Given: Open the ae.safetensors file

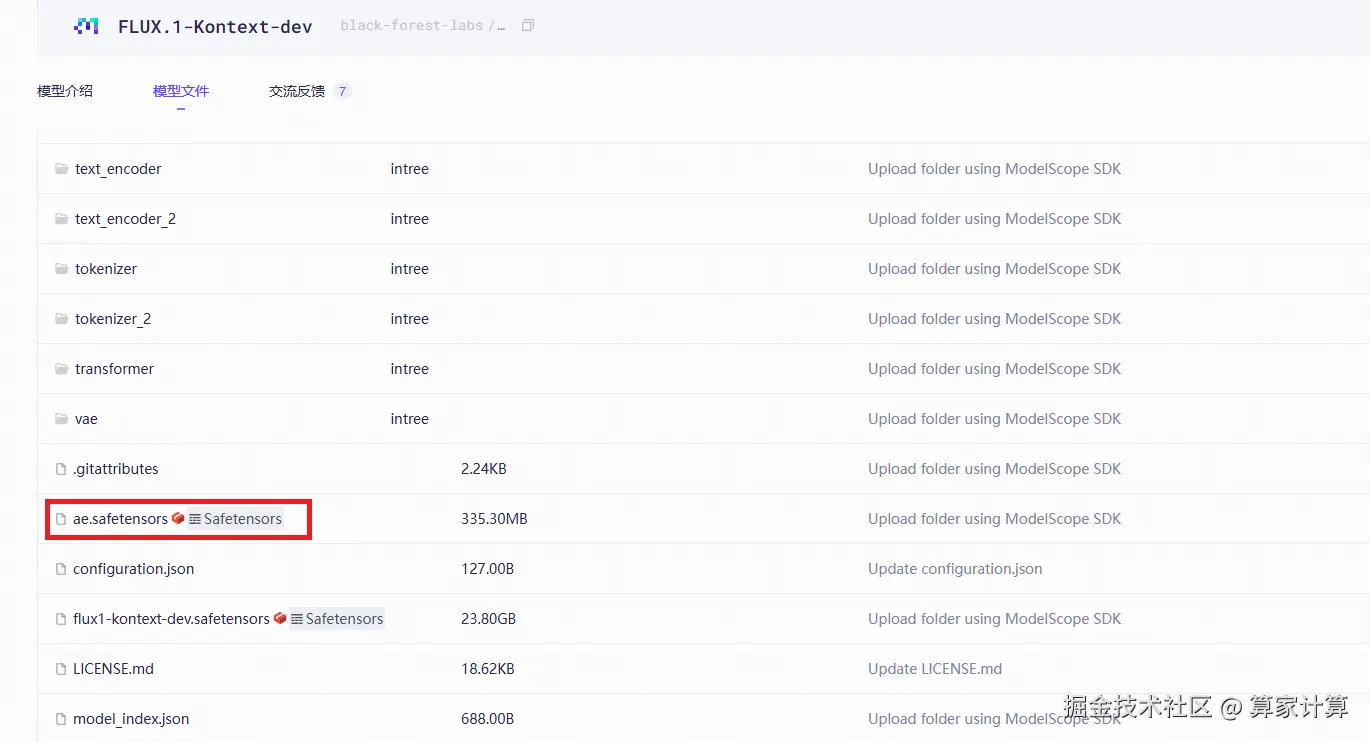Looking at the screenshot, I should pyautogui.click(x=120, y=519).
